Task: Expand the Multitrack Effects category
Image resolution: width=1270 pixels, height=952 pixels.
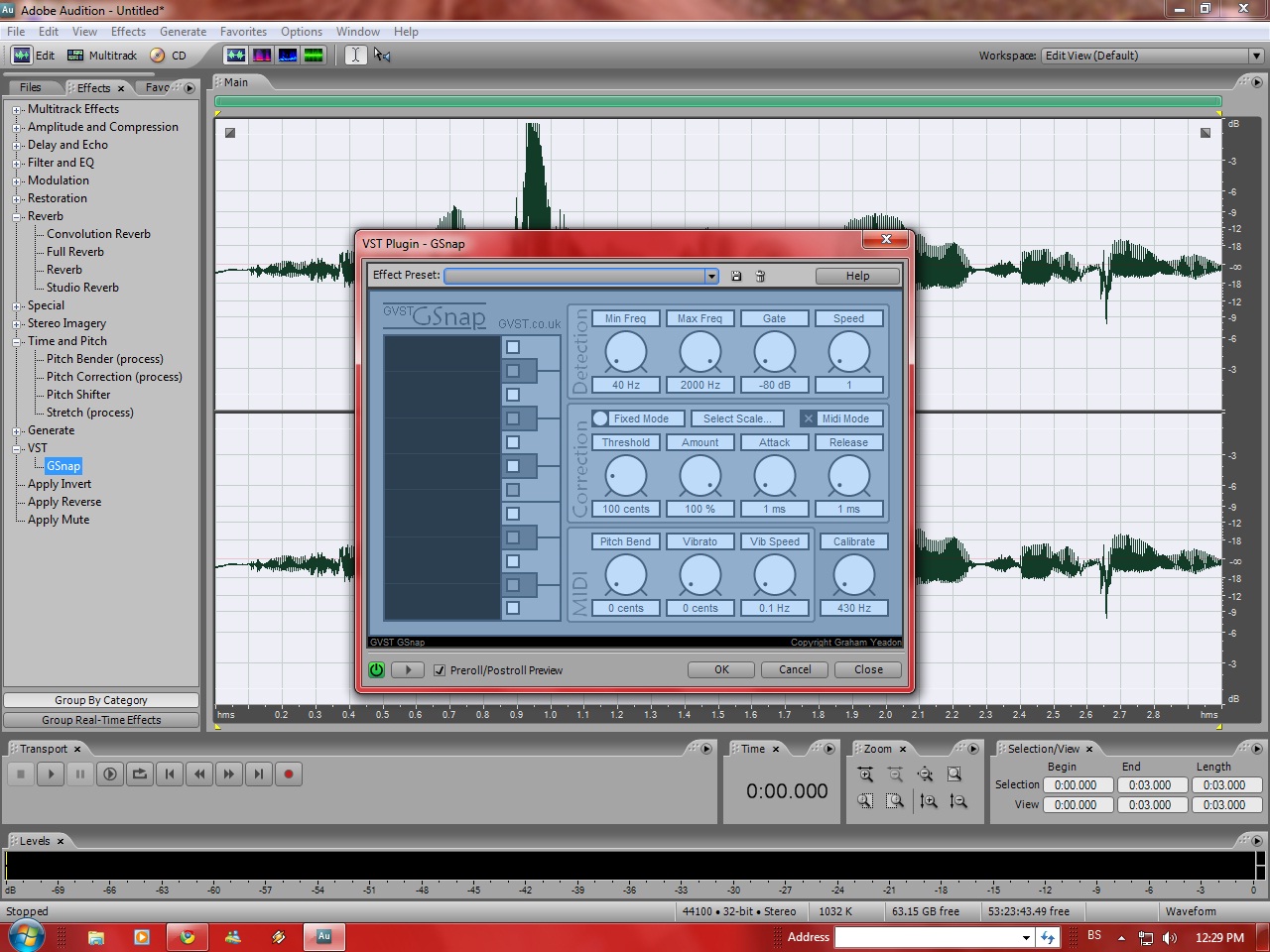Action: point(17,110)
